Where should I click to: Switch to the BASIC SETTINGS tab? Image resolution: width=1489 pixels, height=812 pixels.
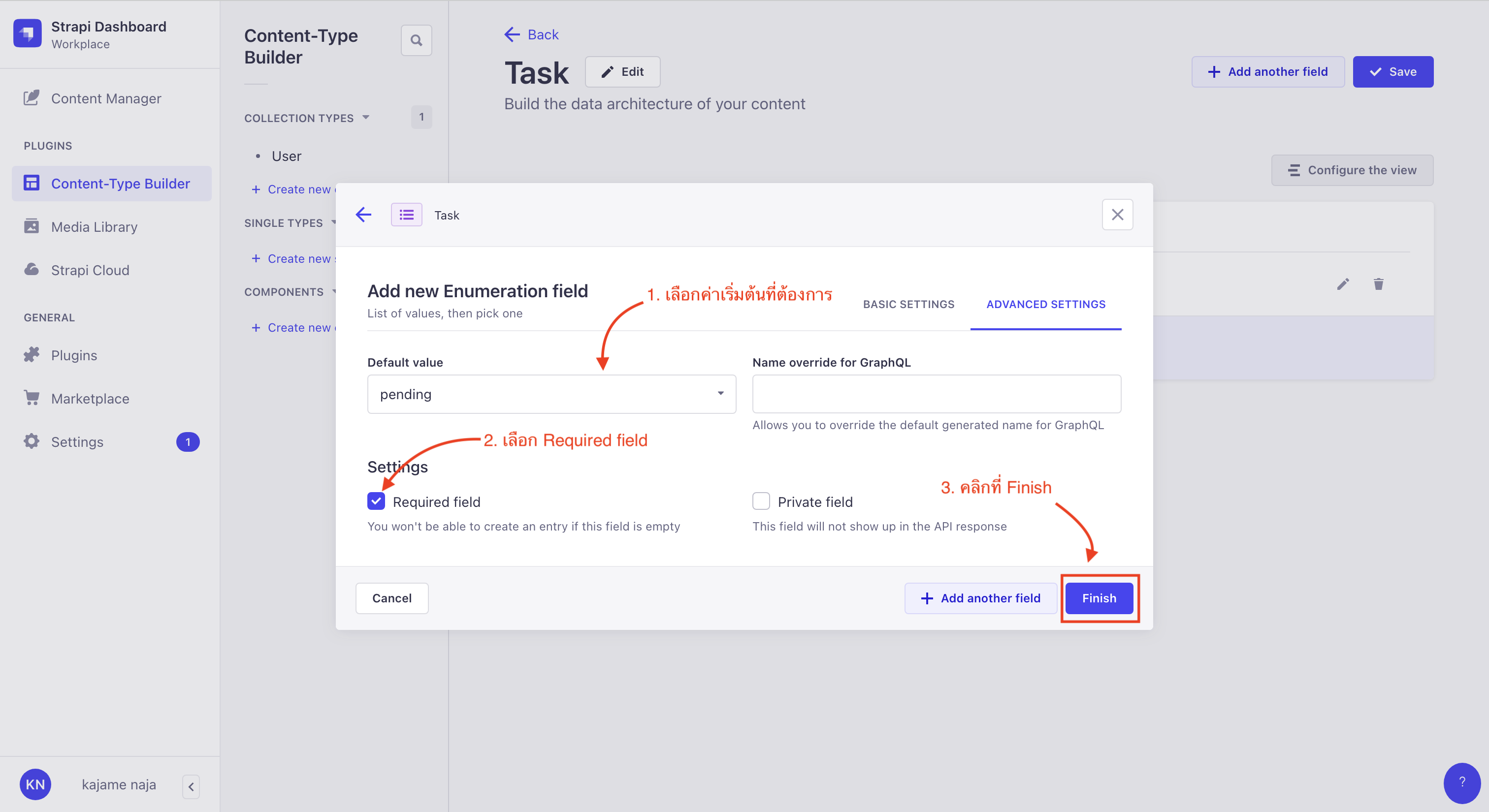[x=907, y=304]
